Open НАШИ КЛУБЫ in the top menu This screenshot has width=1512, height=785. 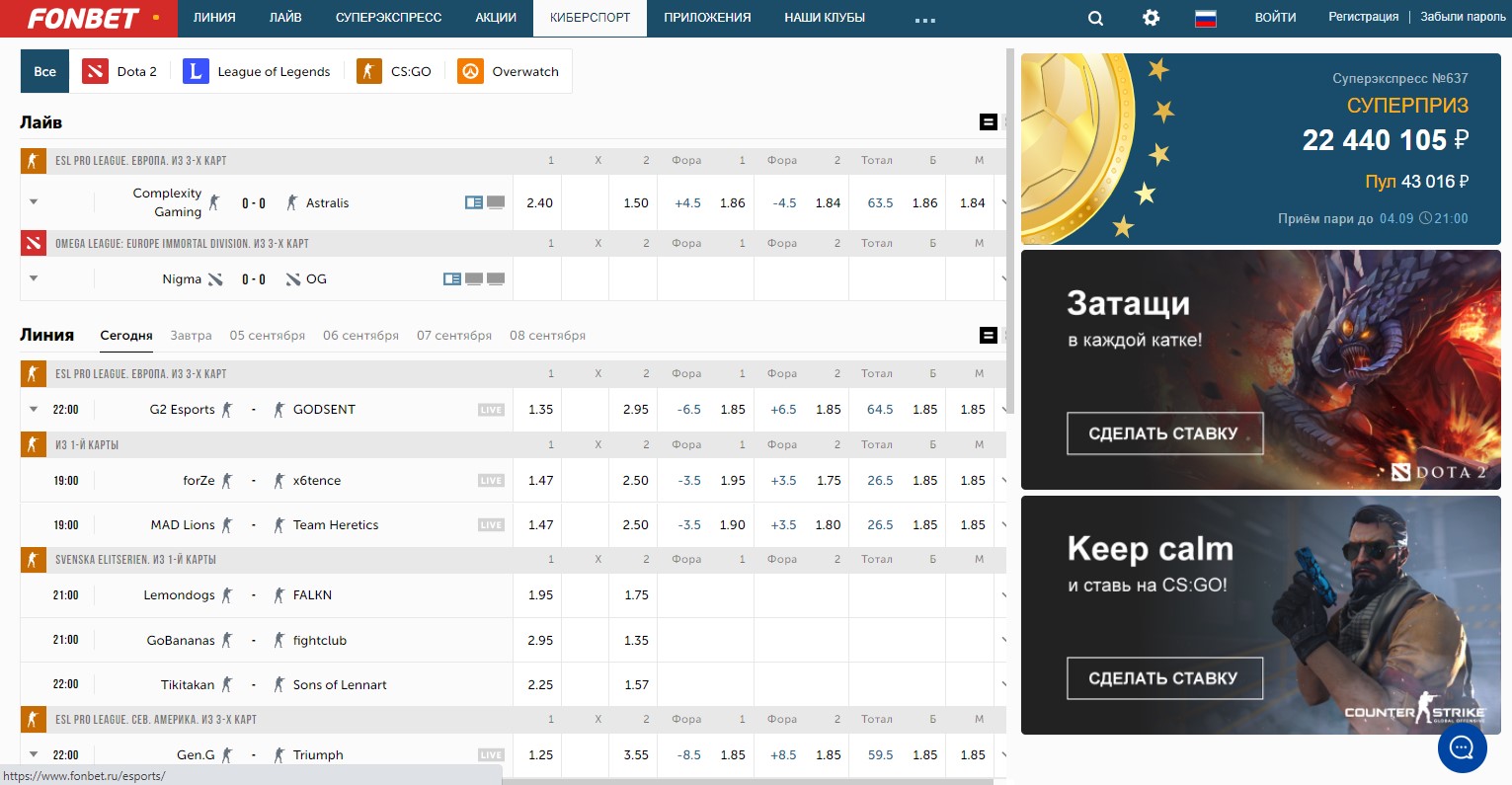[x=825, y=18]
